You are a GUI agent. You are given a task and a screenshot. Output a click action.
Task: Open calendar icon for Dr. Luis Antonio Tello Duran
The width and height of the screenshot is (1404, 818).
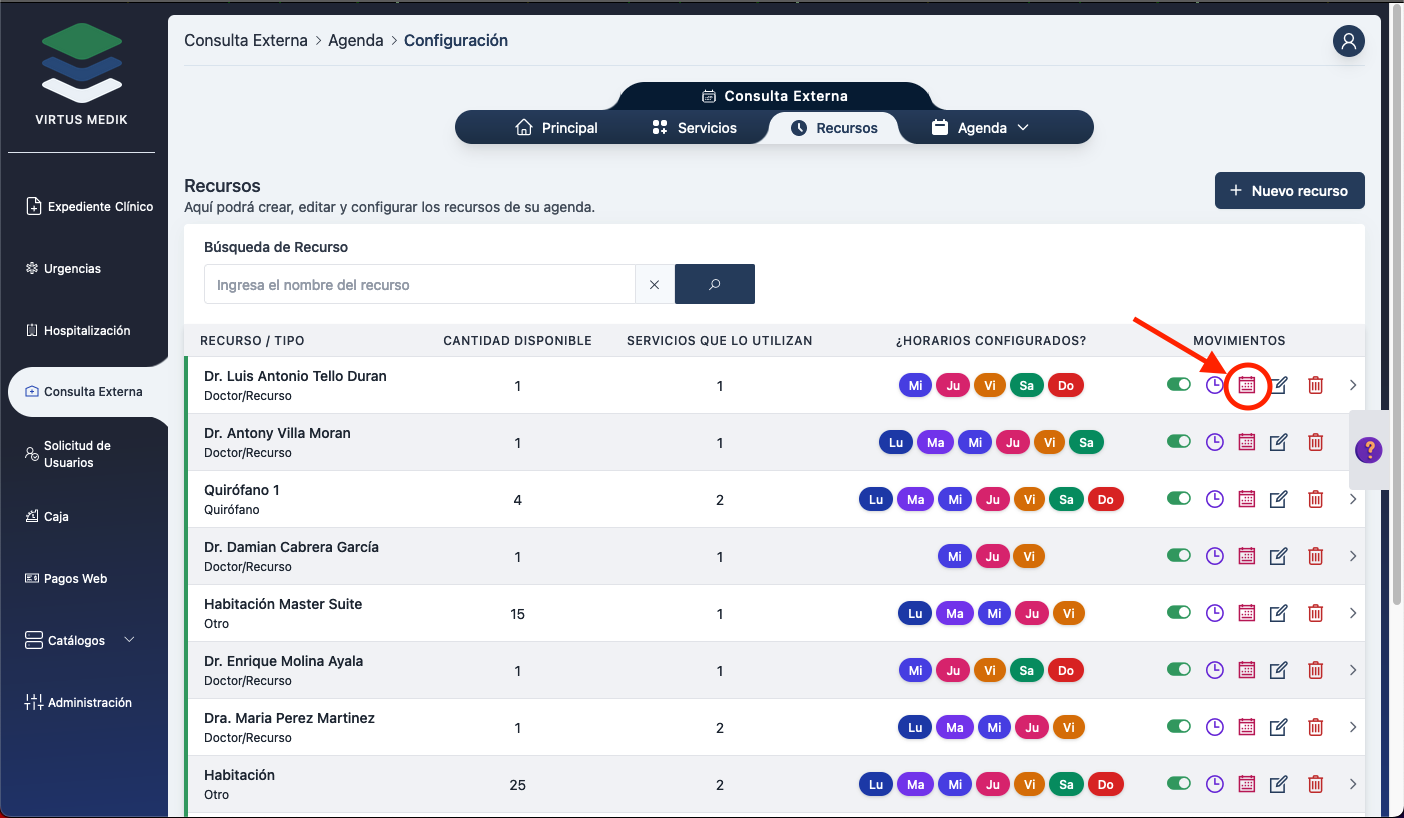coord(1246,385)
